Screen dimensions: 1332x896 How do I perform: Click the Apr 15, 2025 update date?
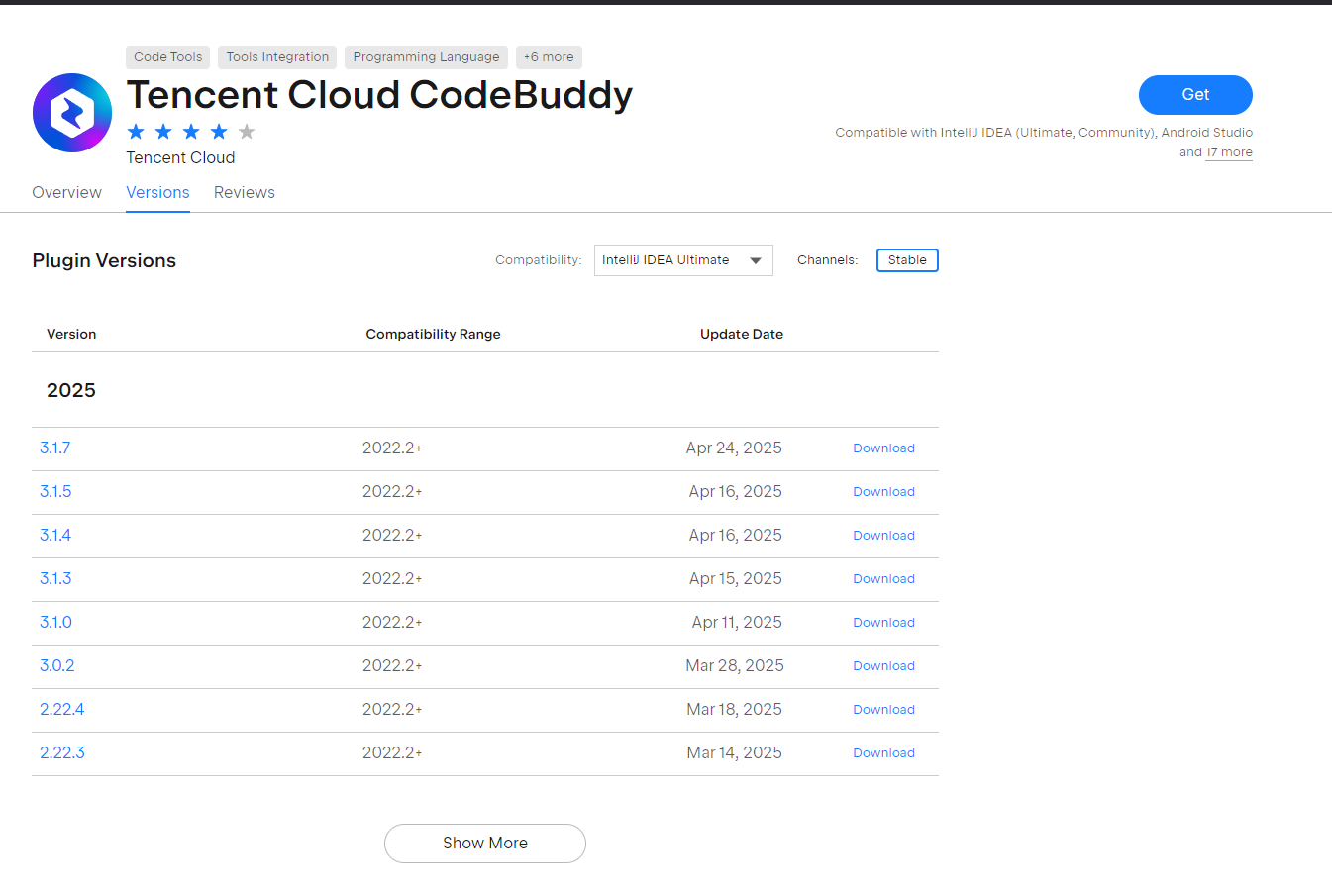coord(736,578)
